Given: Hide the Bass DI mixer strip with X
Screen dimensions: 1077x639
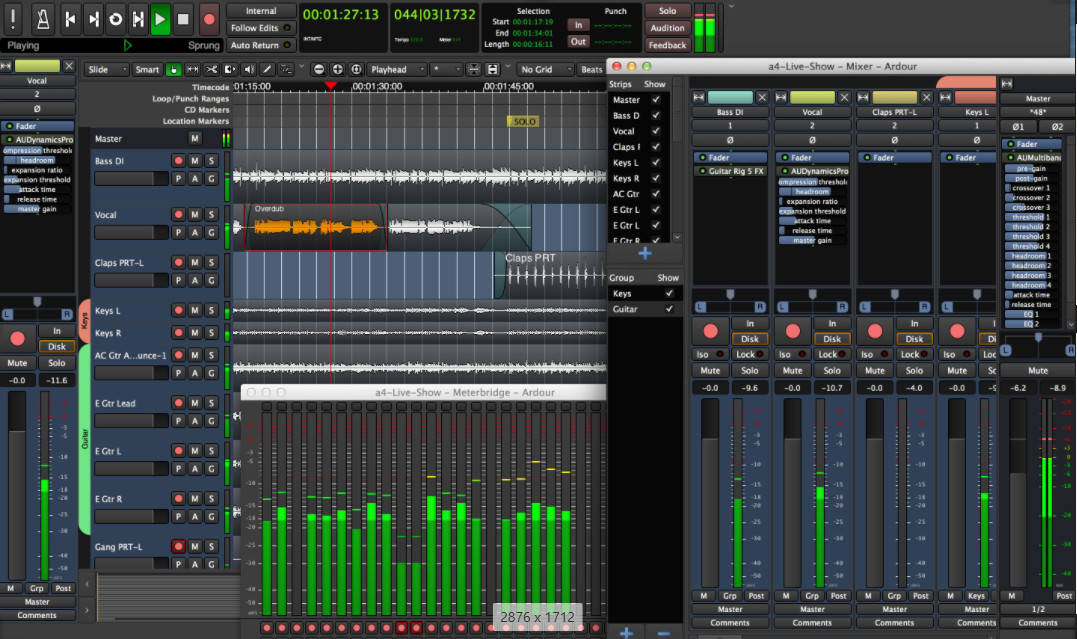Looking at the screenshot, I should (762, 98).
